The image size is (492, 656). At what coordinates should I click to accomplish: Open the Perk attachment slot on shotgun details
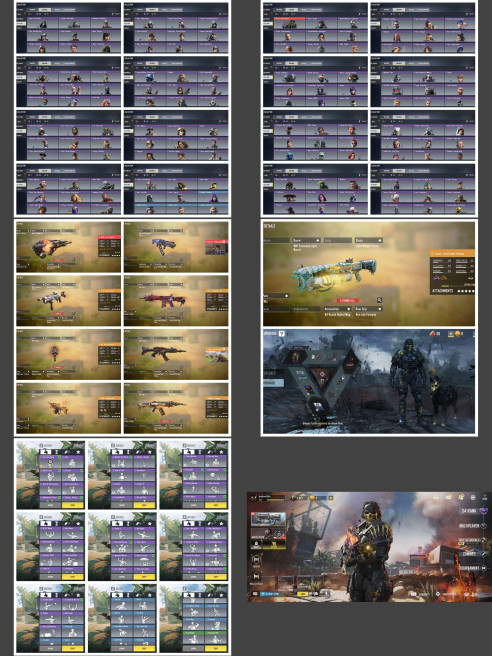coord(276,296)
